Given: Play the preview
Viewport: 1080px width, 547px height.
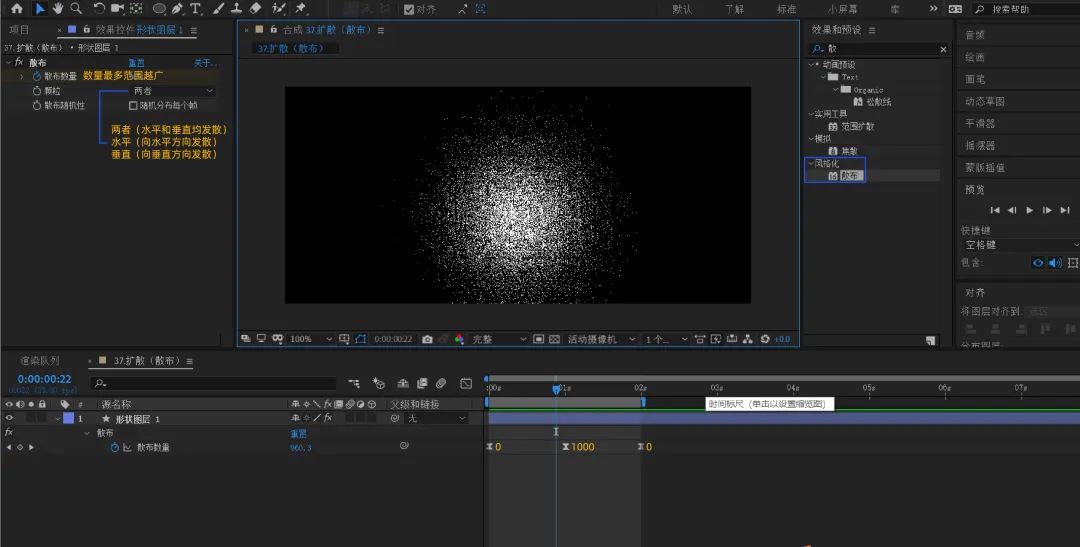Looking at the screenshot, I should tap(1030, 210).
